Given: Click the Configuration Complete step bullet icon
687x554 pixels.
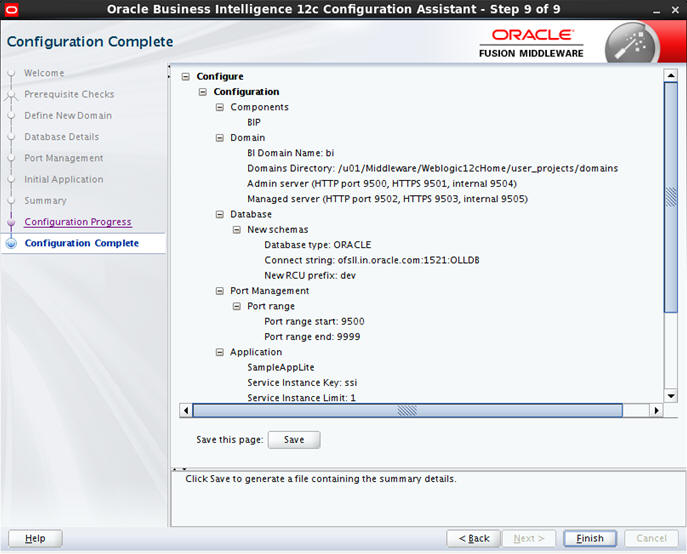Looking at the screenshot, I should [x=11, y=243].
